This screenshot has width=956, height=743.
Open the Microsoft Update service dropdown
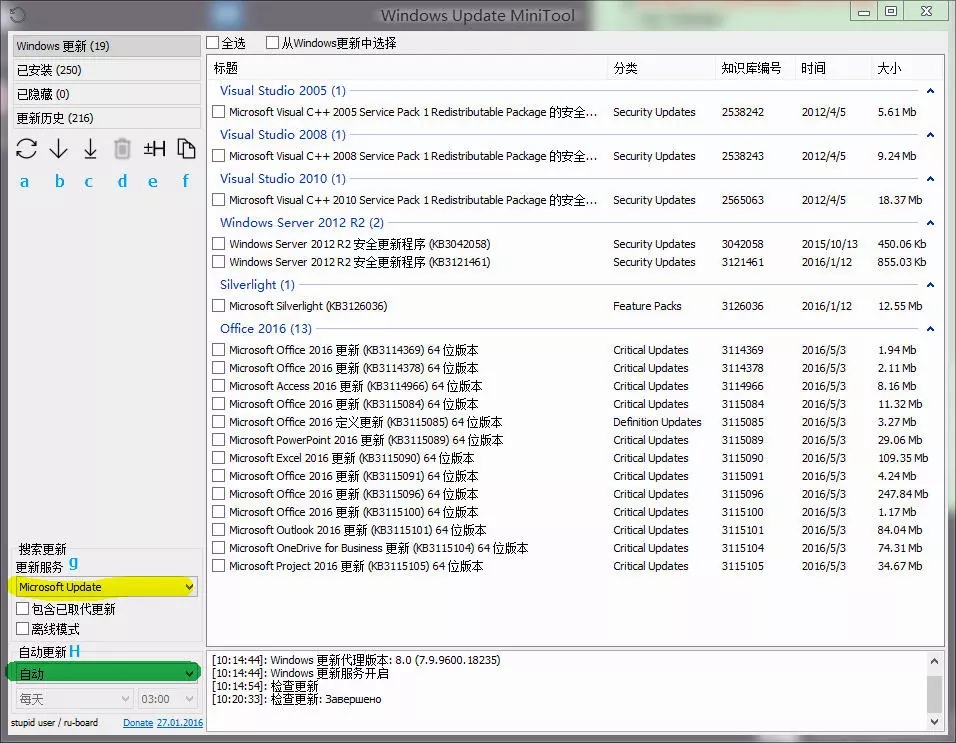tap(105, 587)
